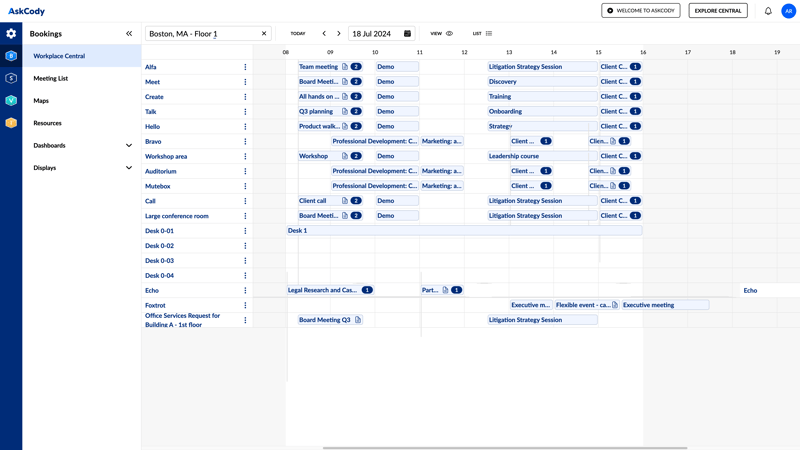Open All hands booking in Create row

330,96
